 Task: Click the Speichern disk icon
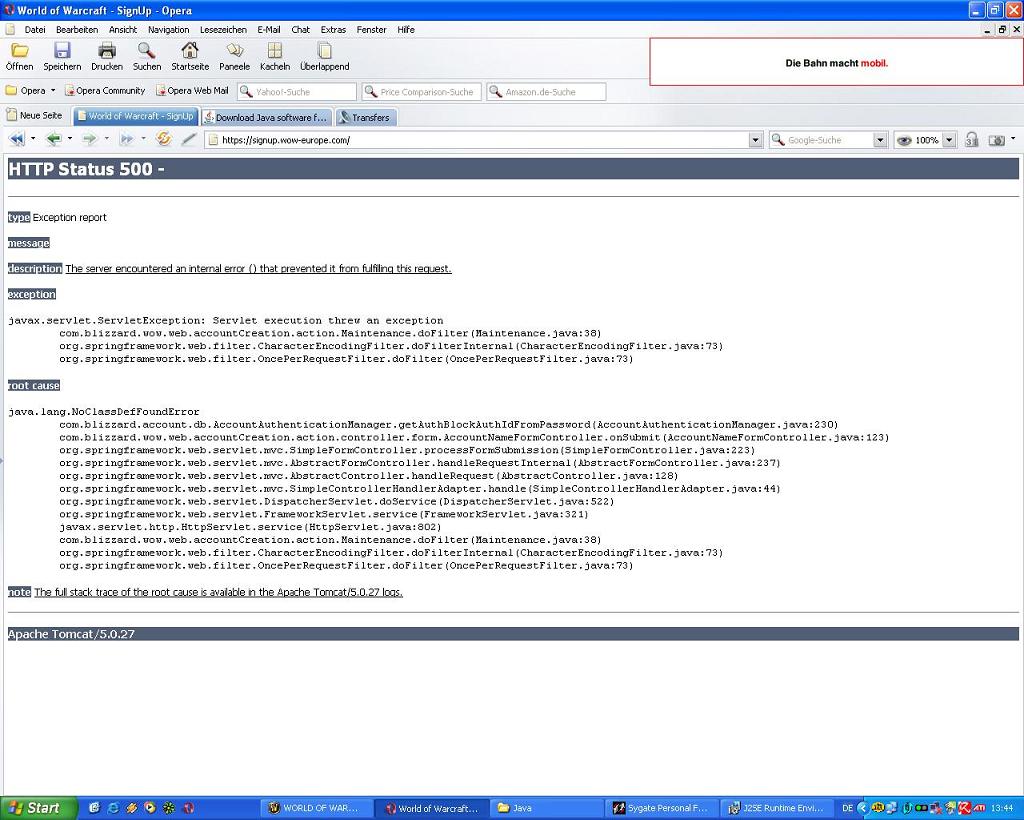point(62,50)
